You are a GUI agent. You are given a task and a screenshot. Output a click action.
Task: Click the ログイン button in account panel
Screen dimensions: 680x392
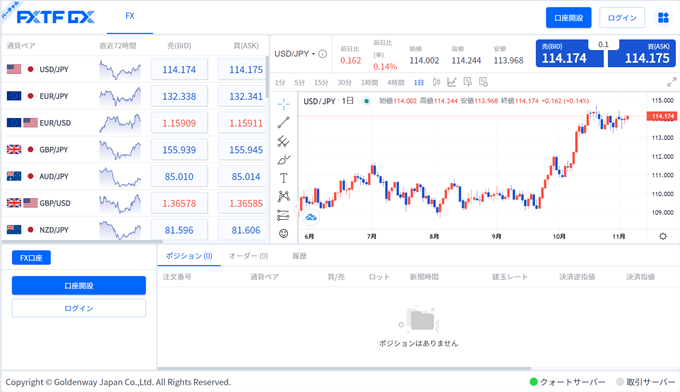click(79, 308)
